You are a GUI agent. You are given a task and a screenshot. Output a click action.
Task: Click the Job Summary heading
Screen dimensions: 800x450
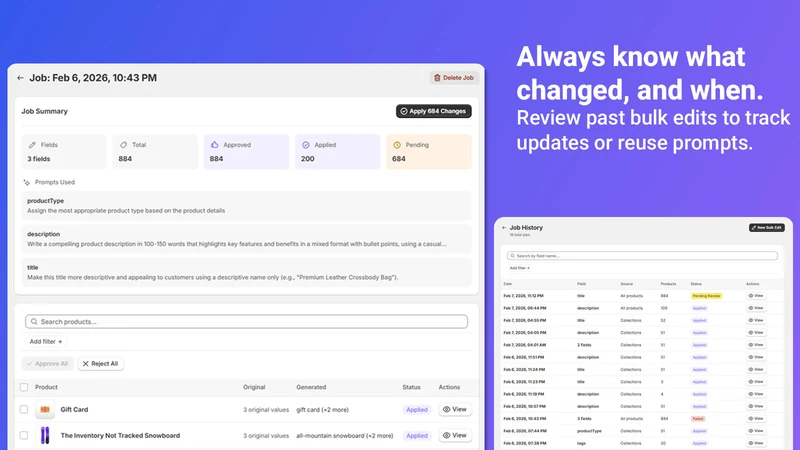pos(44,111)
